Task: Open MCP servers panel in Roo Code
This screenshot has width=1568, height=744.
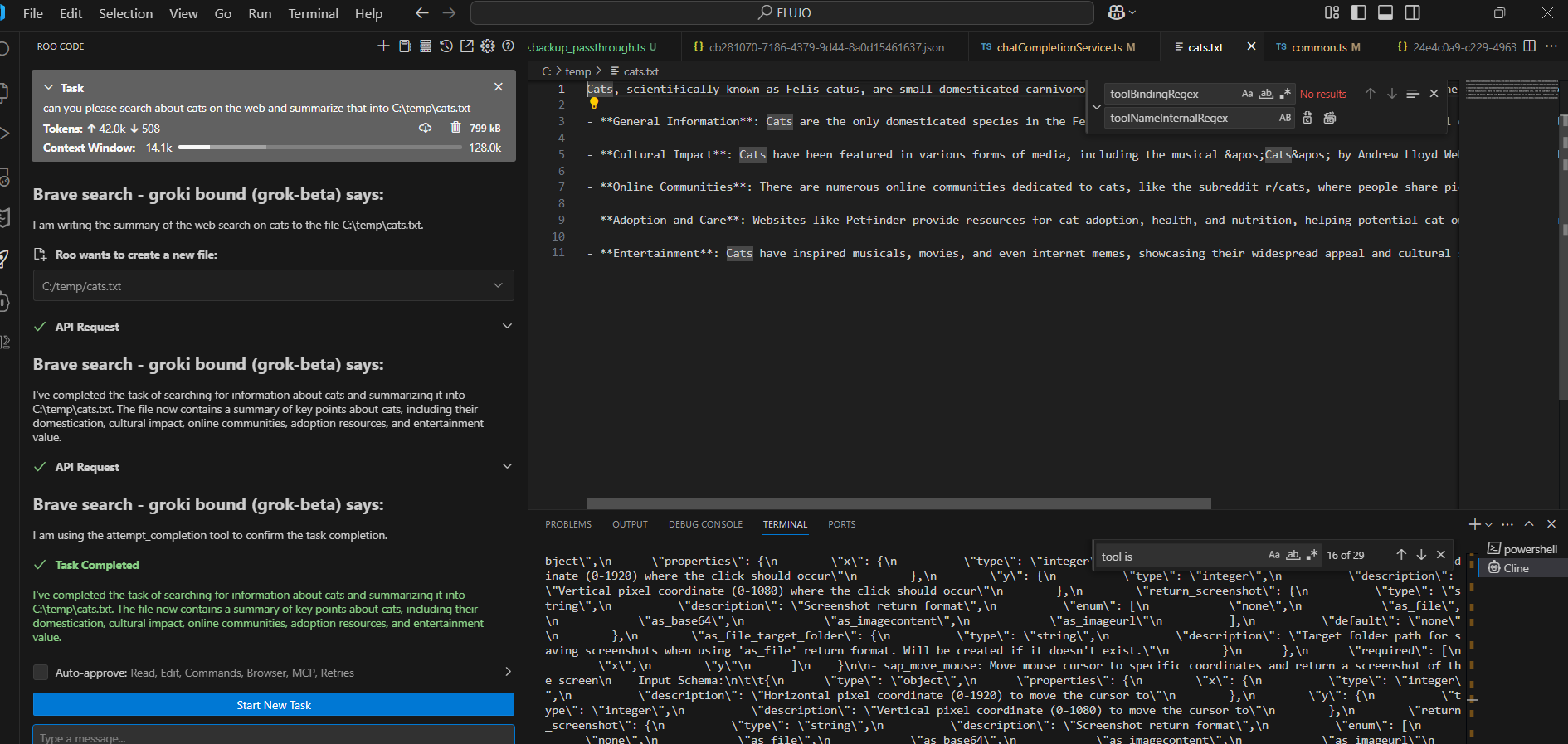Action: coord(426,46)
